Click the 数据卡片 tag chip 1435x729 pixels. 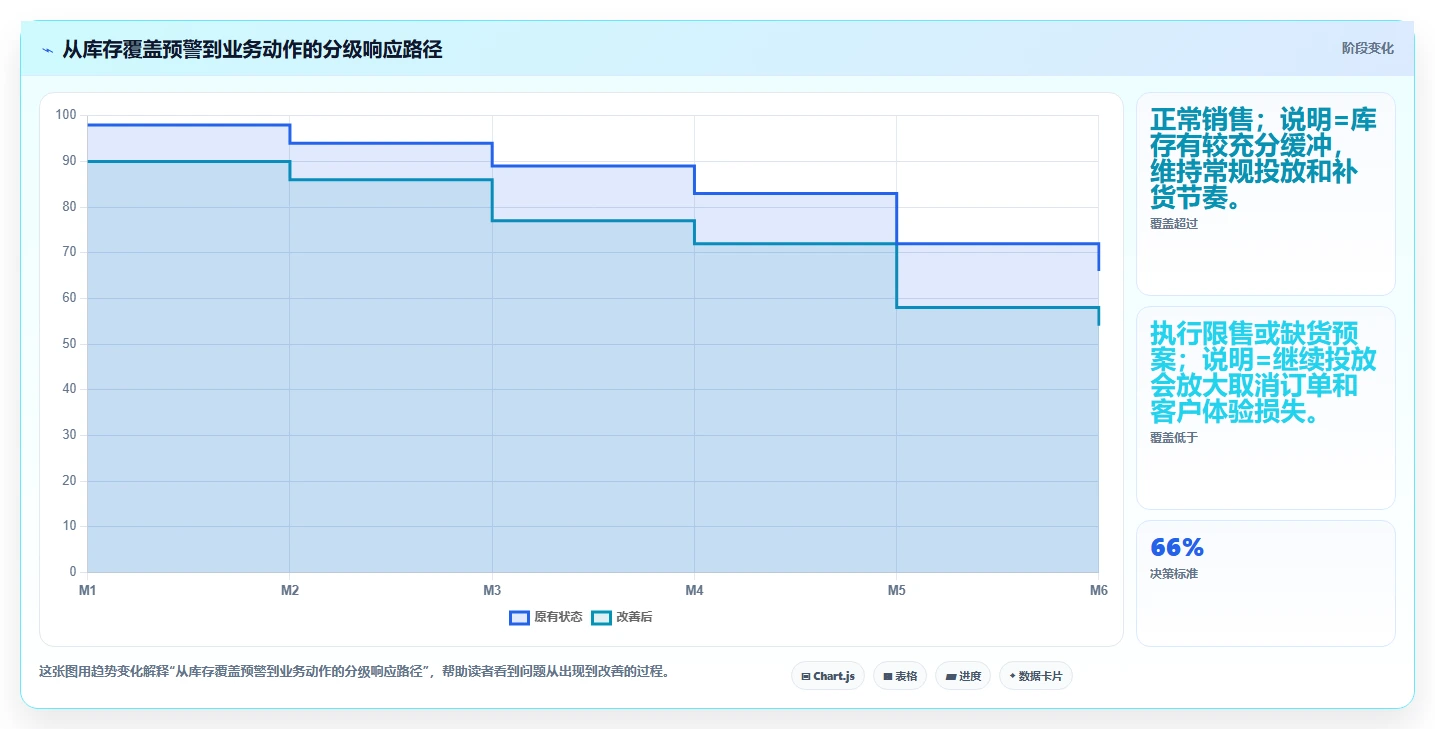pos(1036,676)
